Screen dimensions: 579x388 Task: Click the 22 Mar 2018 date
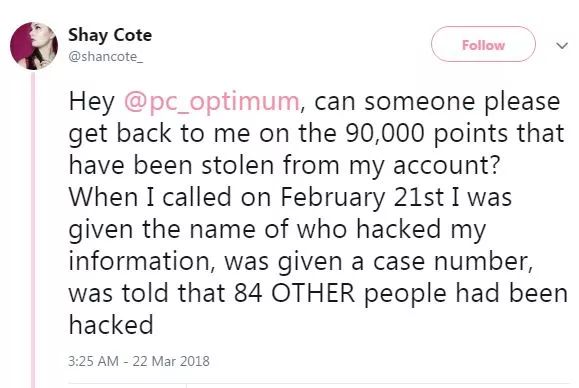[171, 361]
